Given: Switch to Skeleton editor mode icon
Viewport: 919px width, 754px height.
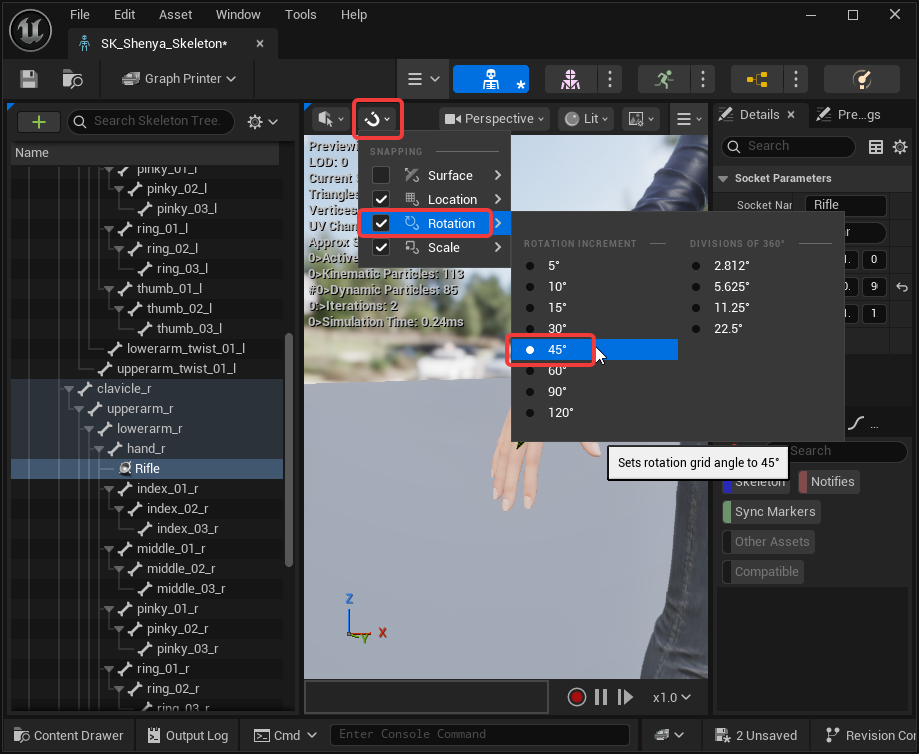Looking at the screenshot, I should [x=491, y=79].
